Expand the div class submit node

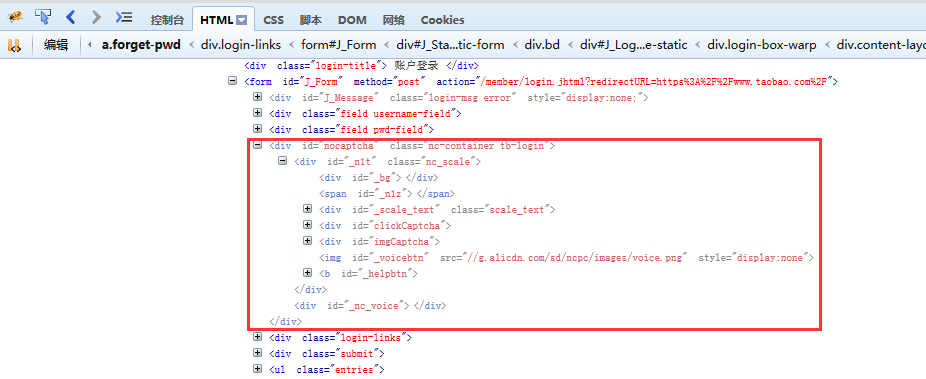coord(257,353)
